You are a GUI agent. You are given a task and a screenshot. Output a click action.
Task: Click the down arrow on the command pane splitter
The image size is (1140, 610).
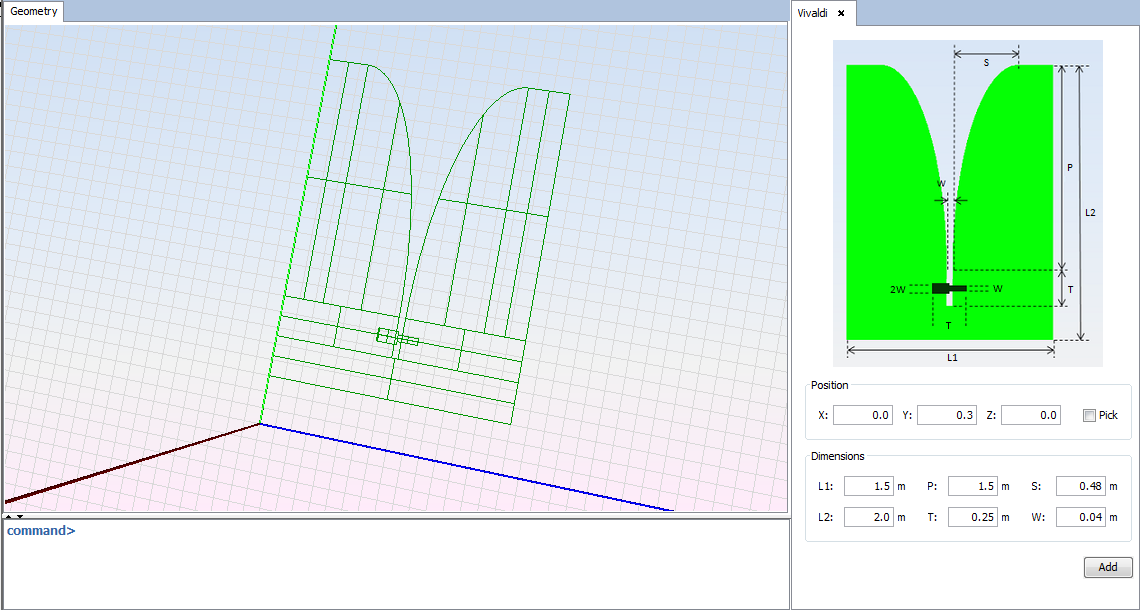coord(19,516)
